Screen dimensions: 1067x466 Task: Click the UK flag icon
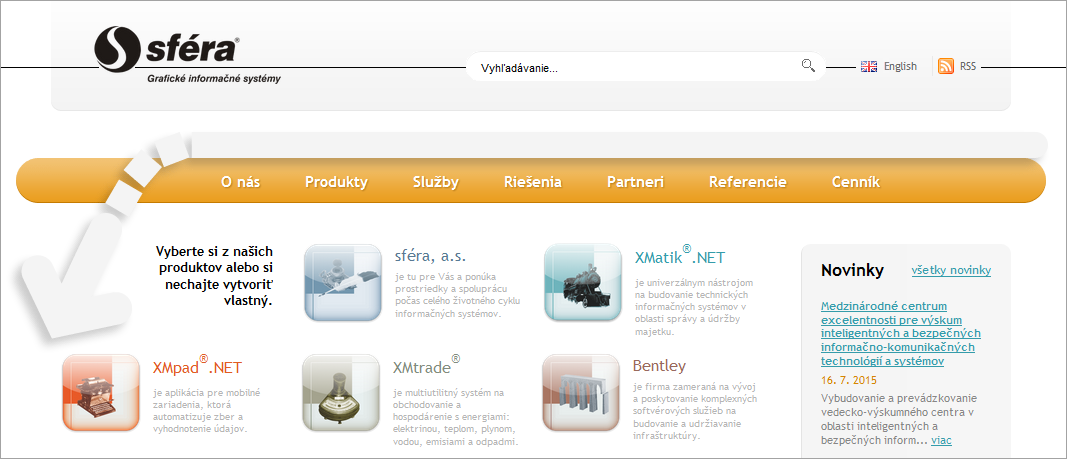(x=869, y=67)
